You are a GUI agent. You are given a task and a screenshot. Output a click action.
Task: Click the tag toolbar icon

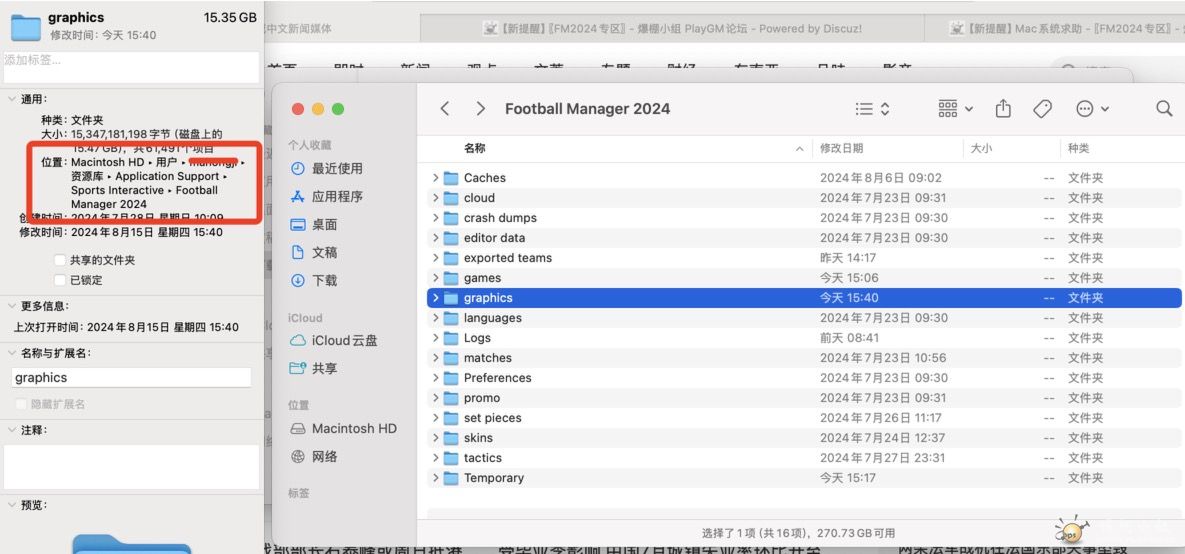[x=1042, y=109]
